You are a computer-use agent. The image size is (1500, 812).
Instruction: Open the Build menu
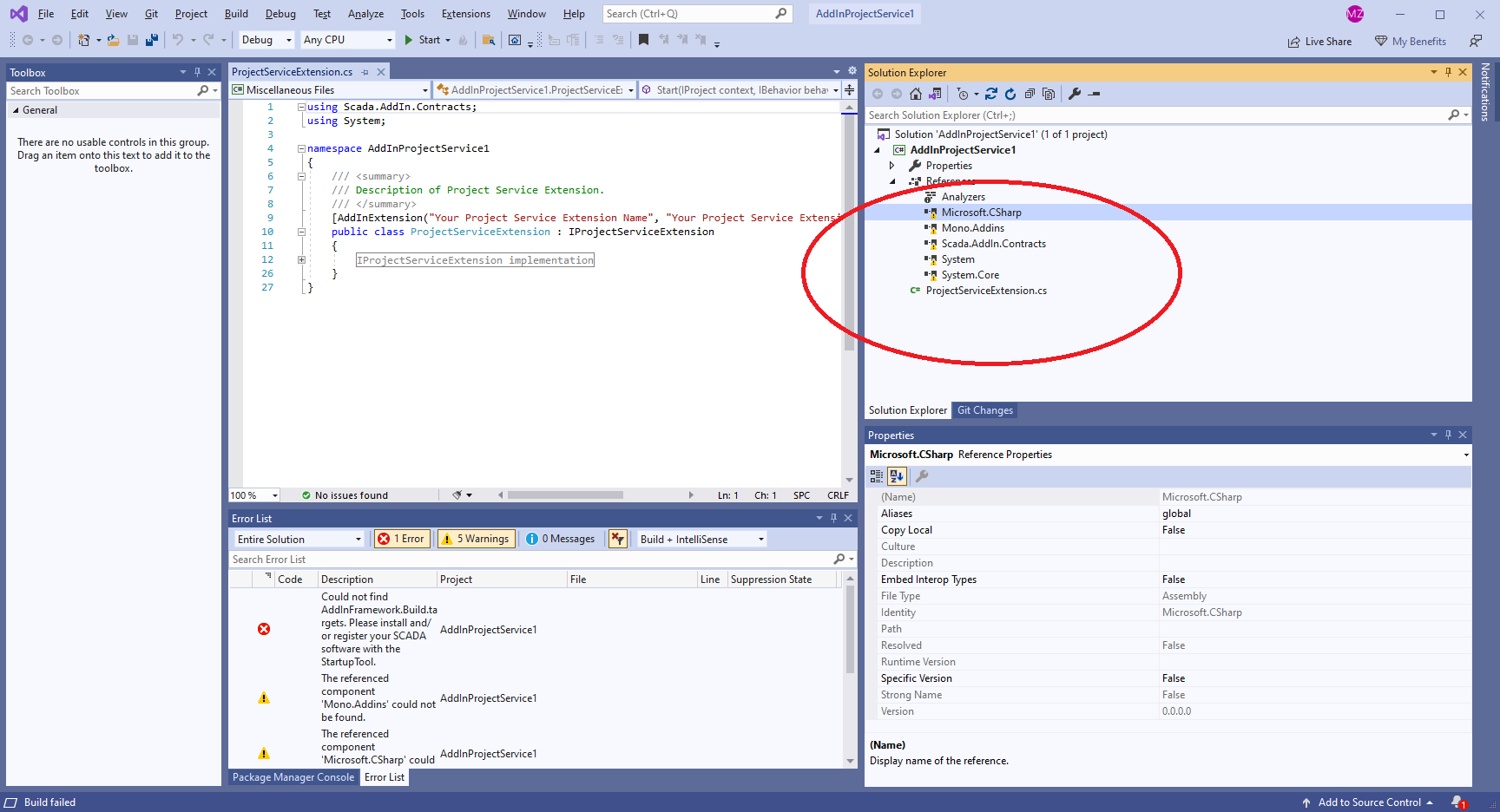click(236, 14)
